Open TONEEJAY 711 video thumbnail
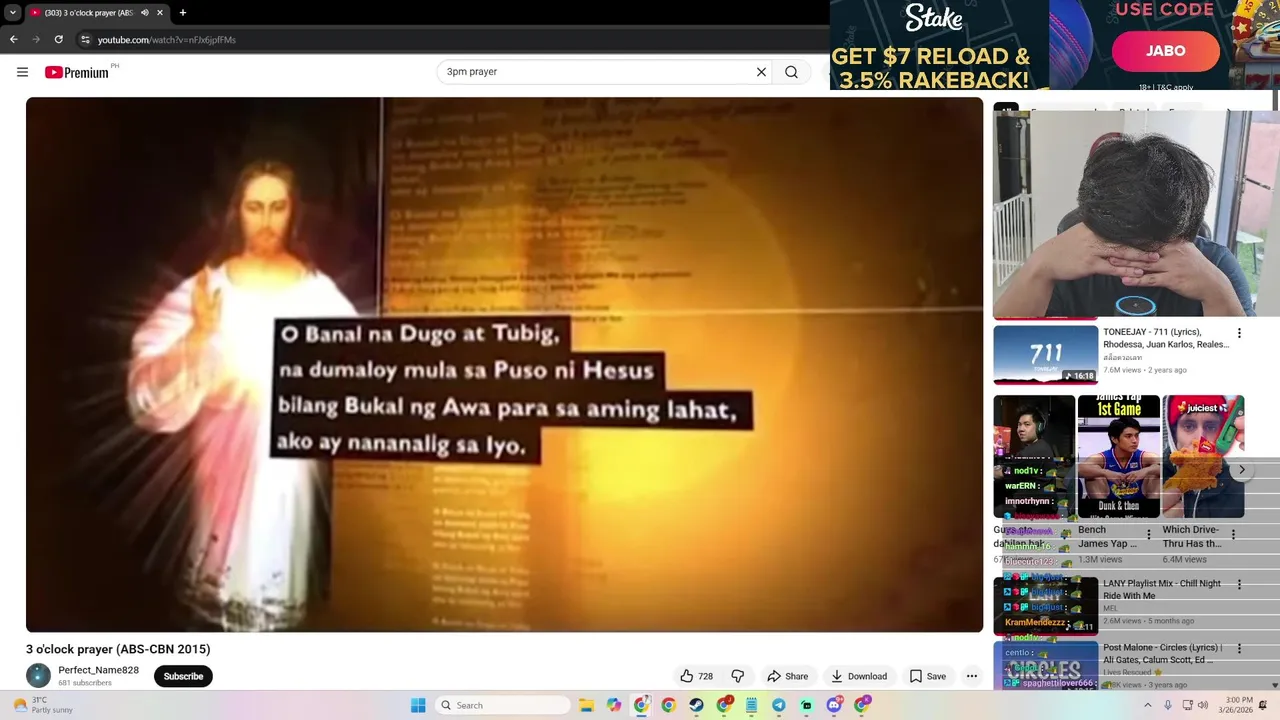The image size is (1280, 720). pos(1045,354)
